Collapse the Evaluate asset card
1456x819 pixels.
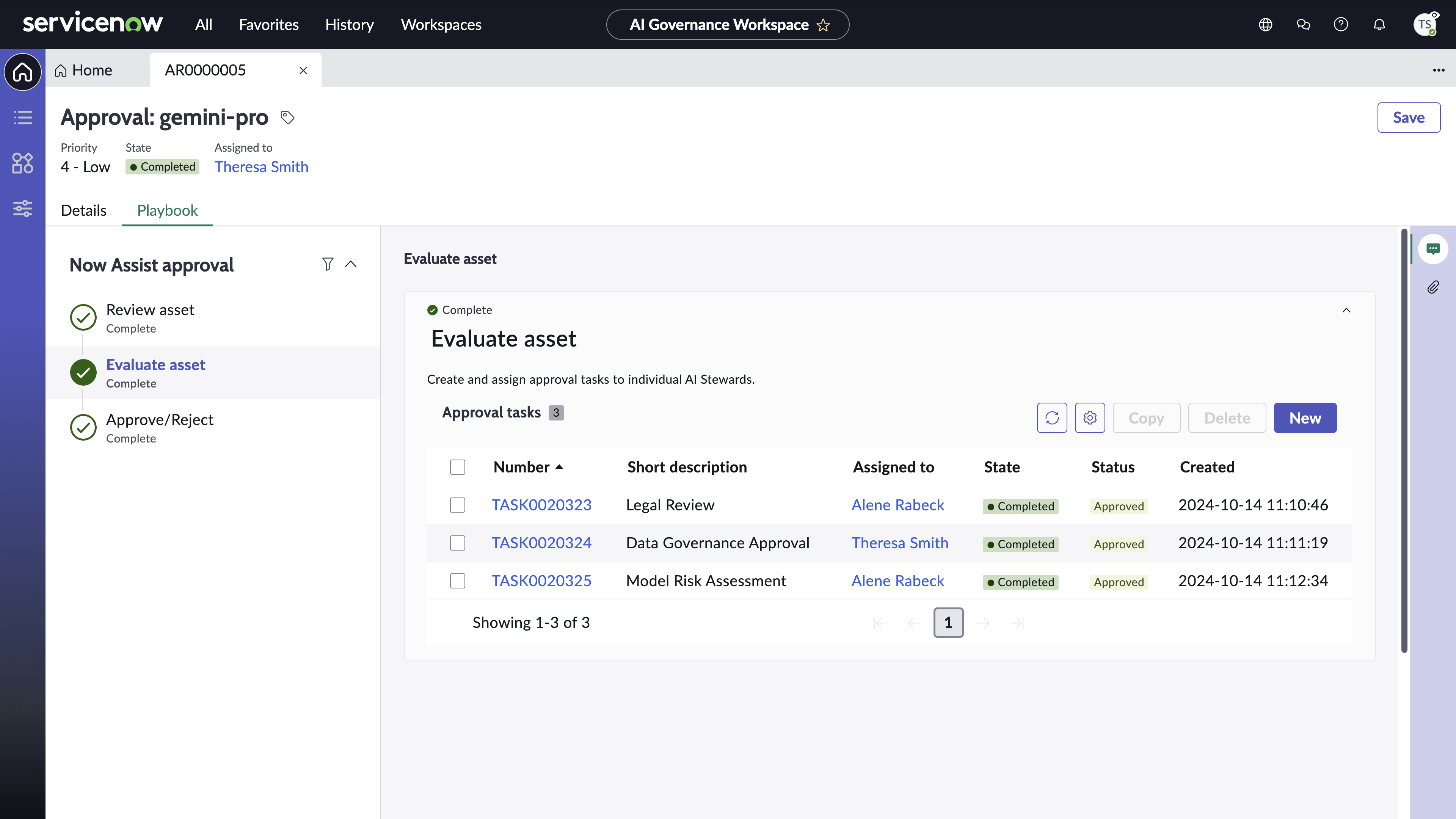(x=1346, y=310)
